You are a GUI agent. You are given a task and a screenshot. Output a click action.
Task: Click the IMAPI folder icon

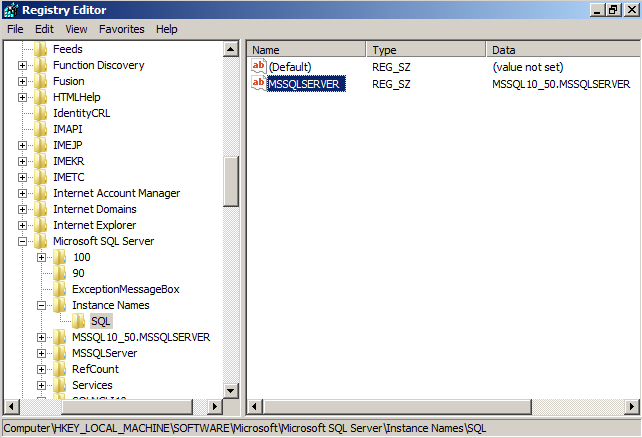coord(40,129)
